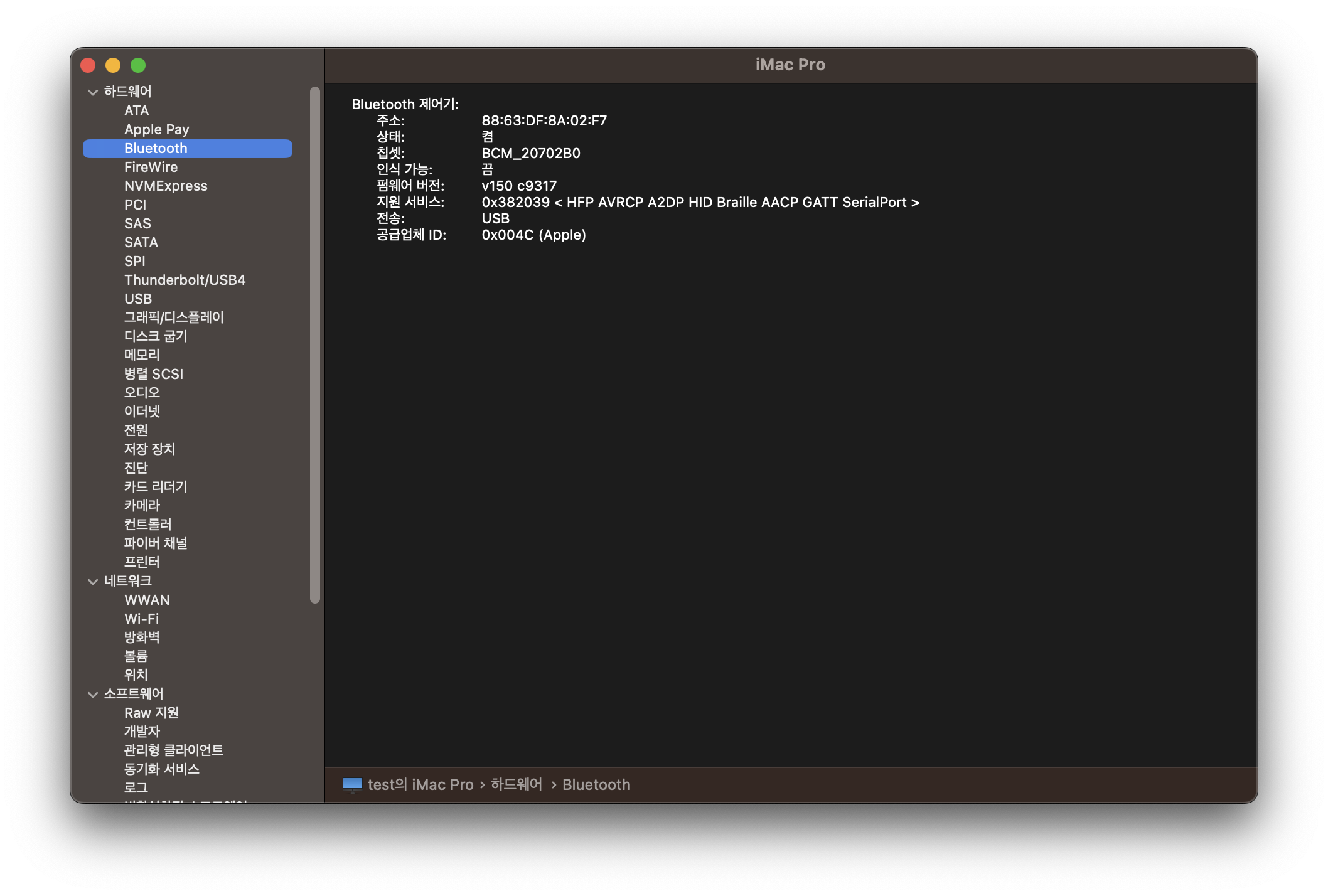Select 카드 리더기 in the sidebar
1328x896 pixels.
point(156,487)
